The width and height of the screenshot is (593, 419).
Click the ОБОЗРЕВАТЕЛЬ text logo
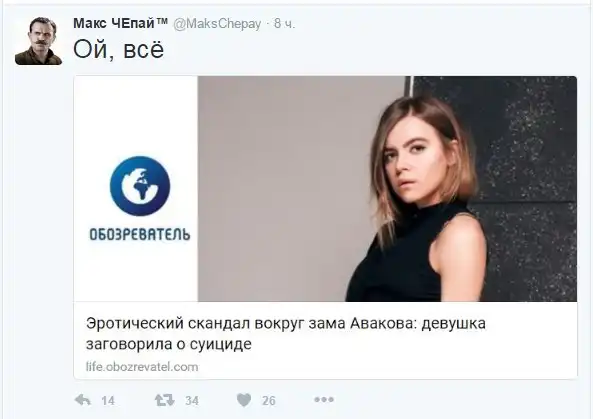[140, 234]
